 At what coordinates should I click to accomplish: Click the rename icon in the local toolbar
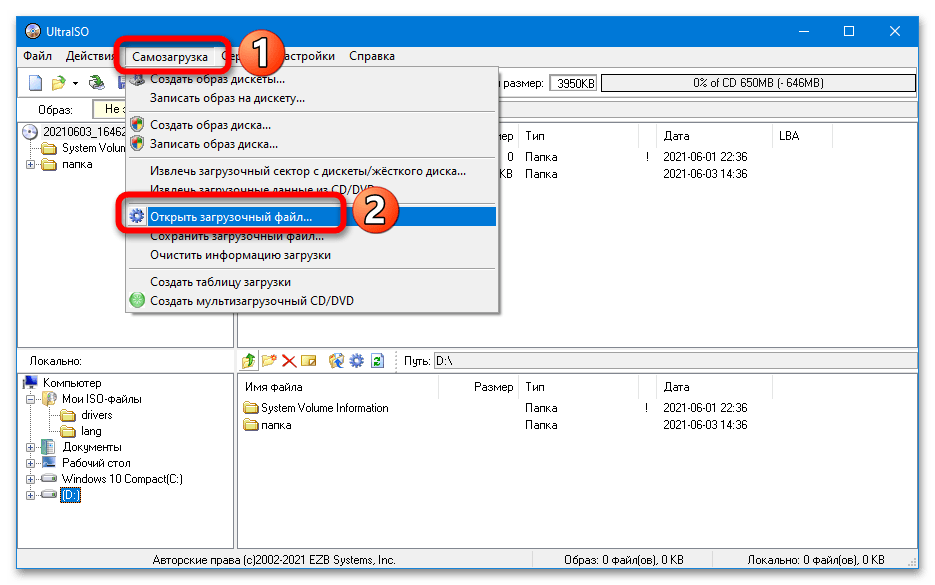point(308,361)
